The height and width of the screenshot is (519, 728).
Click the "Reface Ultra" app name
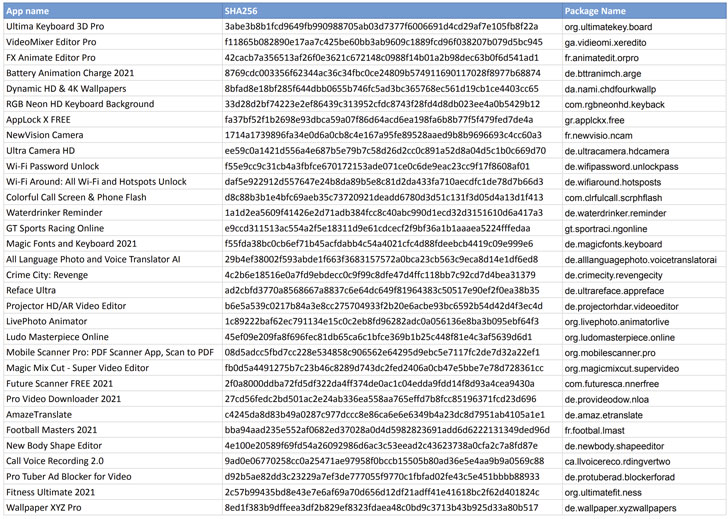31,290
